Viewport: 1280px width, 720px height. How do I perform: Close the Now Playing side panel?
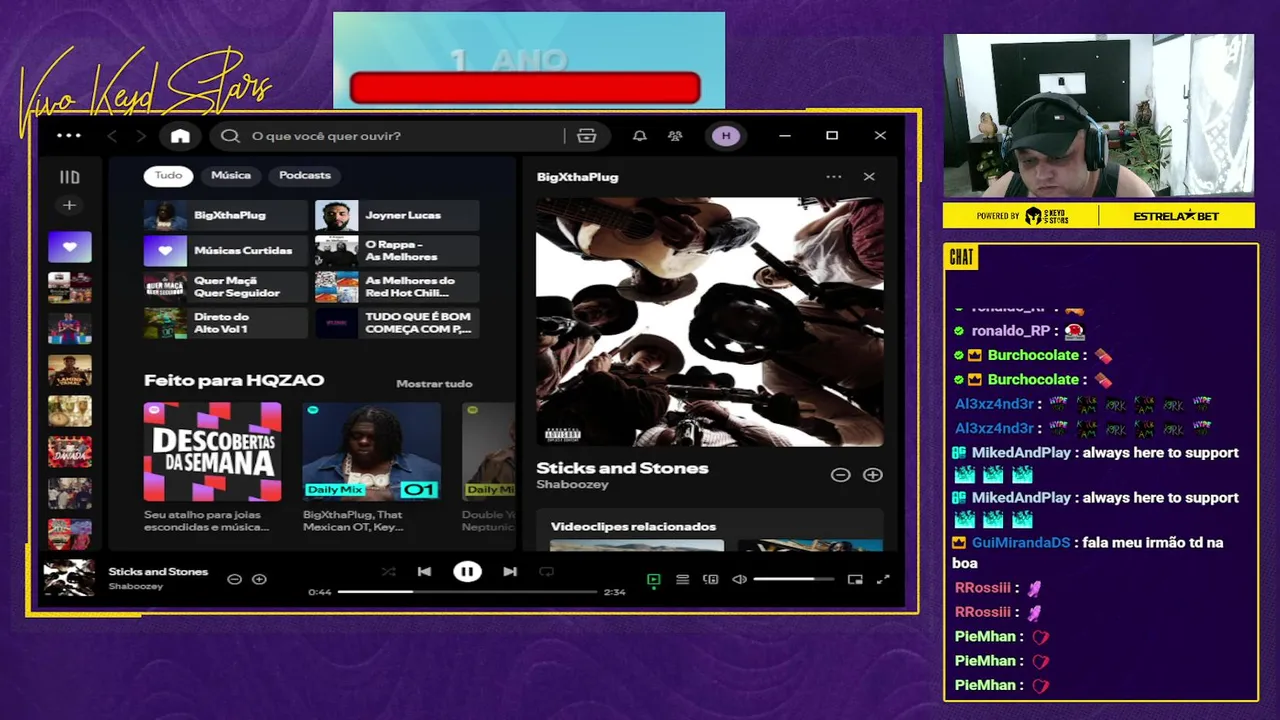coord(869,177)
